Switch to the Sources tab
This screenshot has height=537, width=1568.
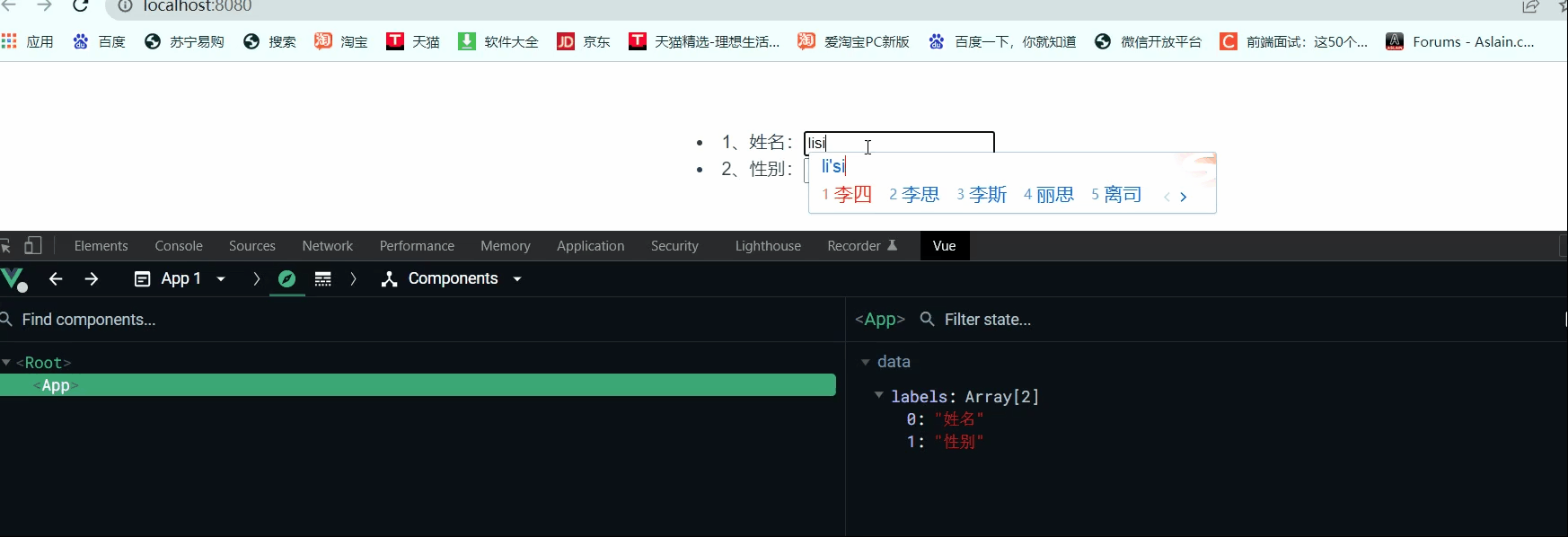pos(252,246)
